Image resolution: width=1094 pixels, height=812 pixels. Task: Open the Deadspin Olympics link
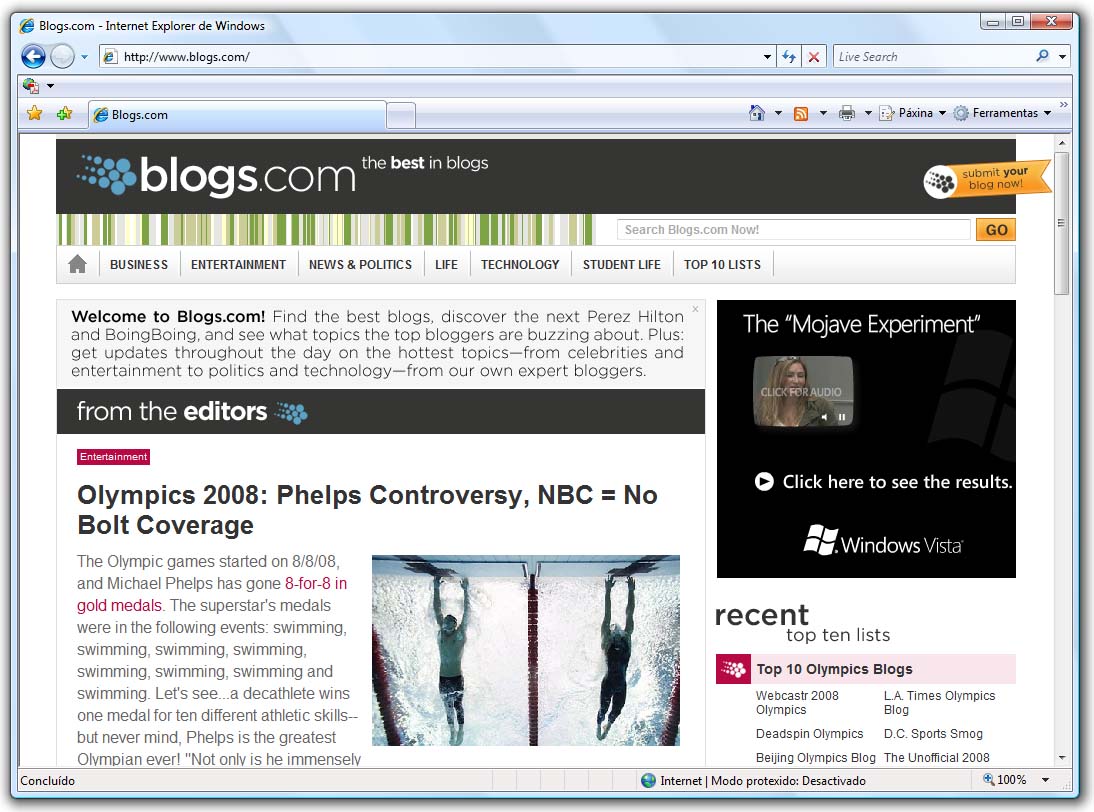click(x=809, y=734)
